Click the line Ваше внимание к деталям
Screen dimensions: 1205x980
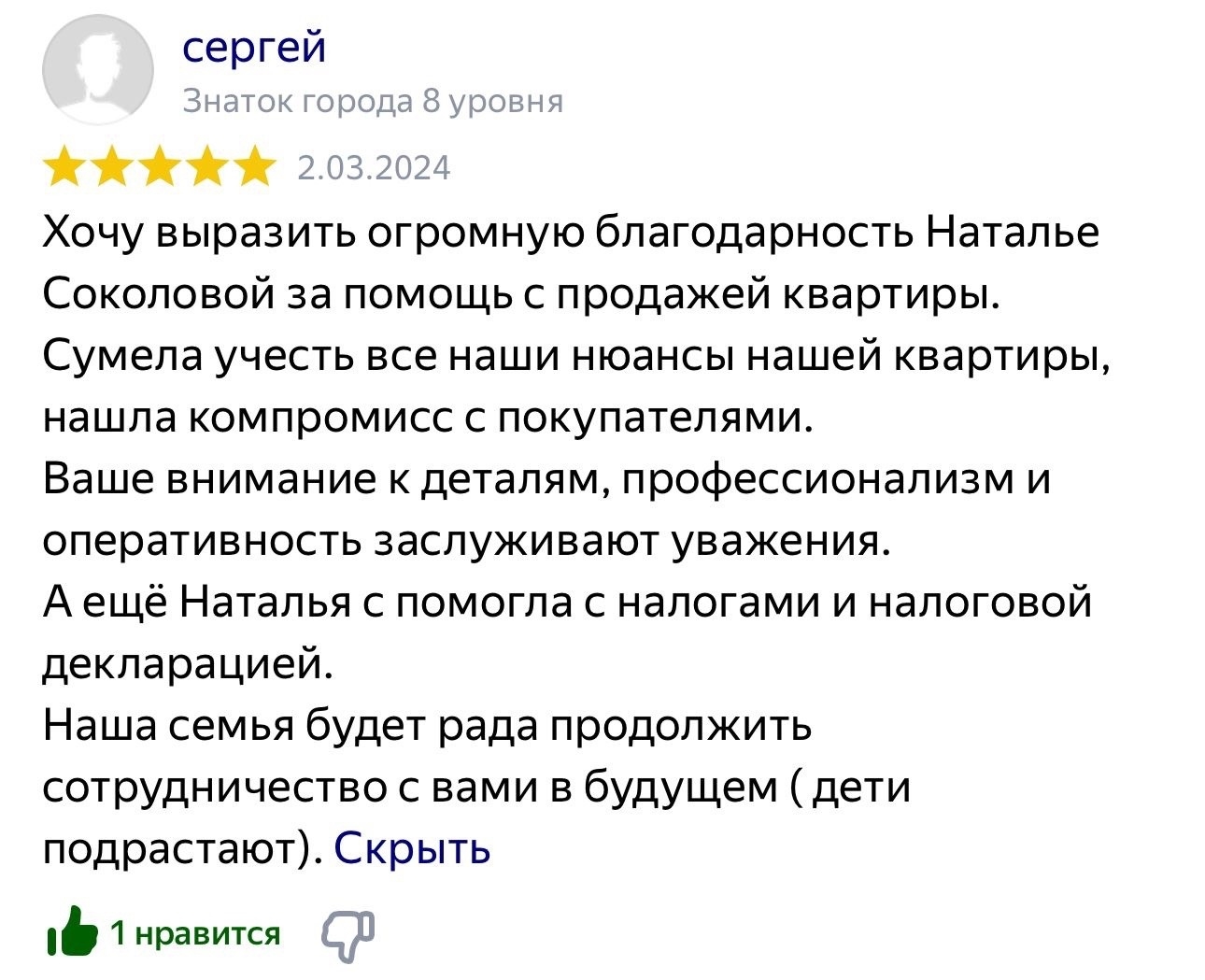(546, 479)
